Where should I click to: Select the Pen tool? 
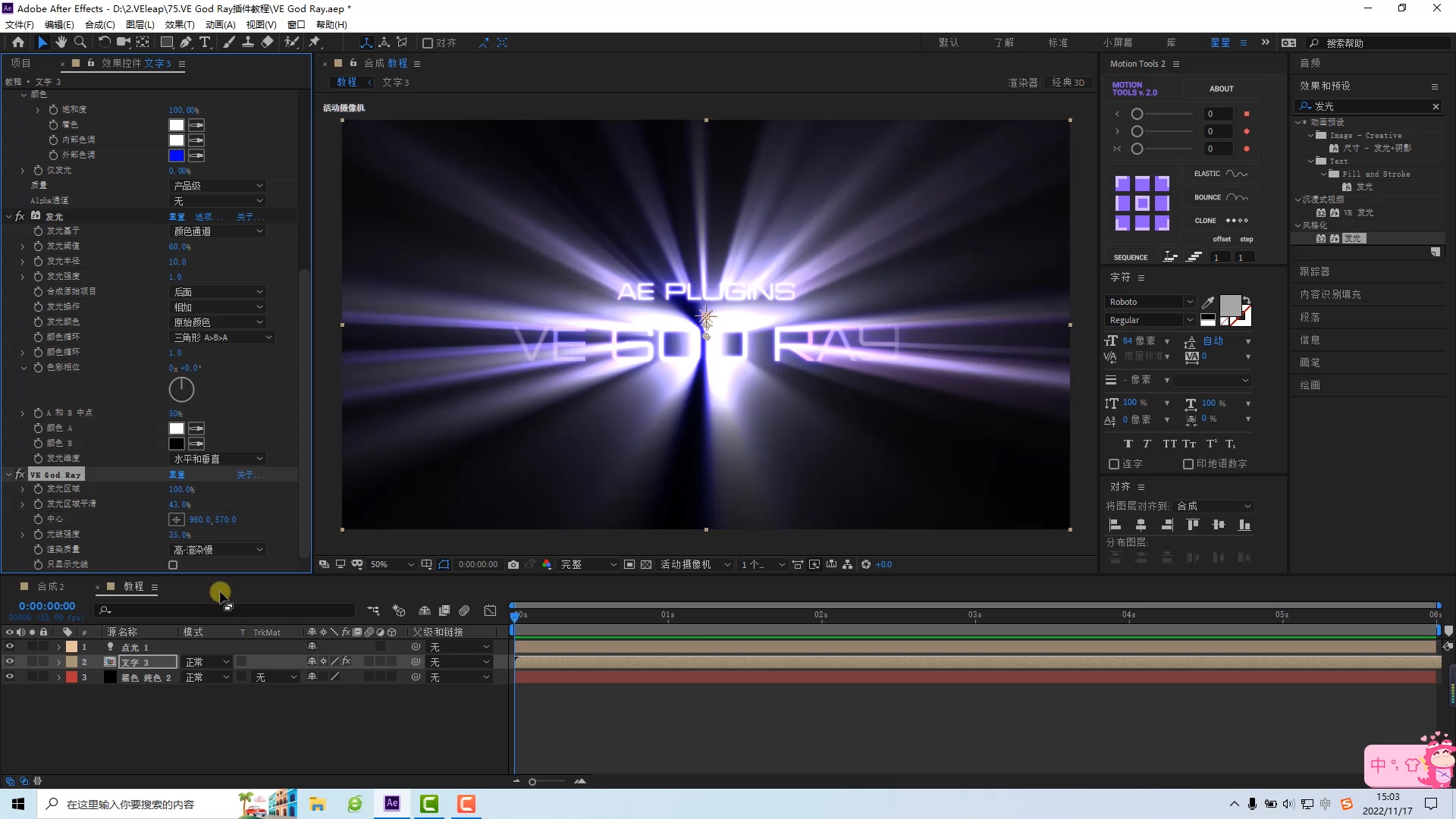pyautogui.click(x=186, y=42)
